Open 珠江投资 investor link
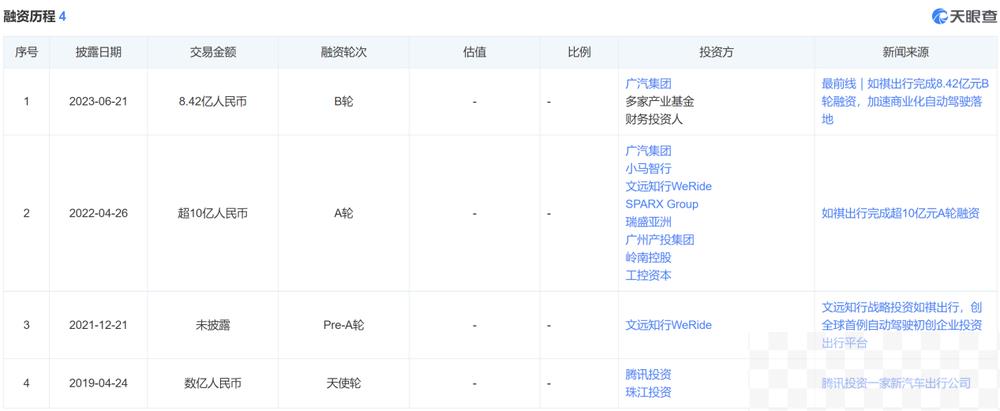The image size is (1000, 411). pyautogui.click(x=649, y=392)
